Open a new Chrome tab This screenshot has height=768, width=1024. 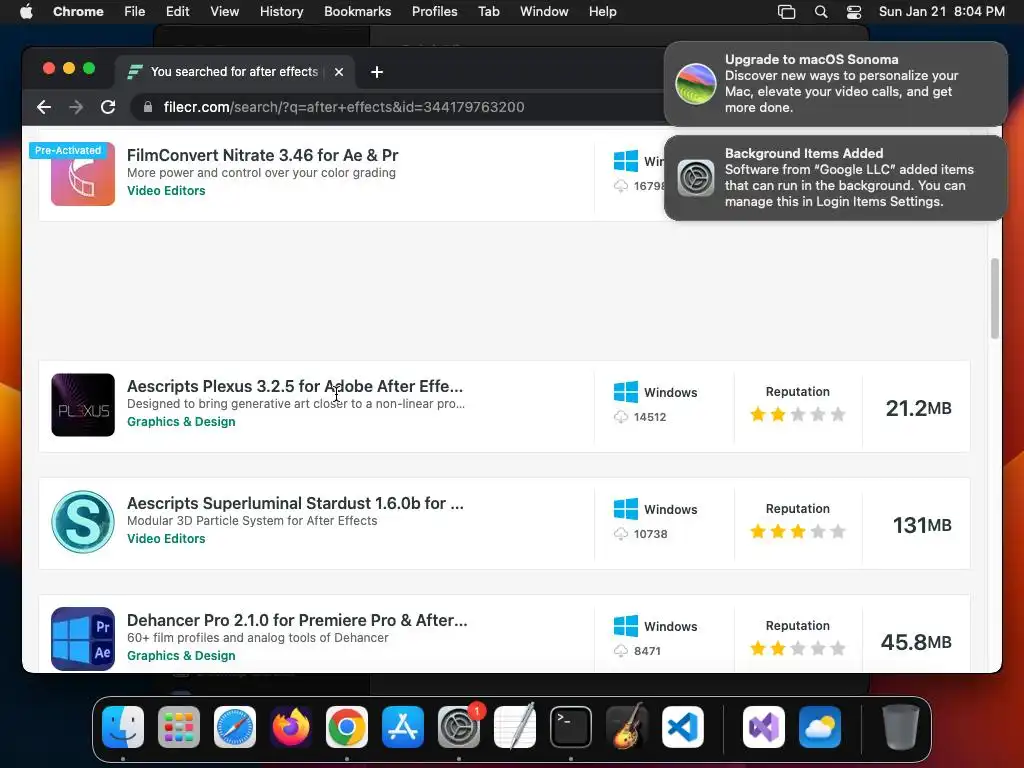pyautogui.click(x=377, y=72)
